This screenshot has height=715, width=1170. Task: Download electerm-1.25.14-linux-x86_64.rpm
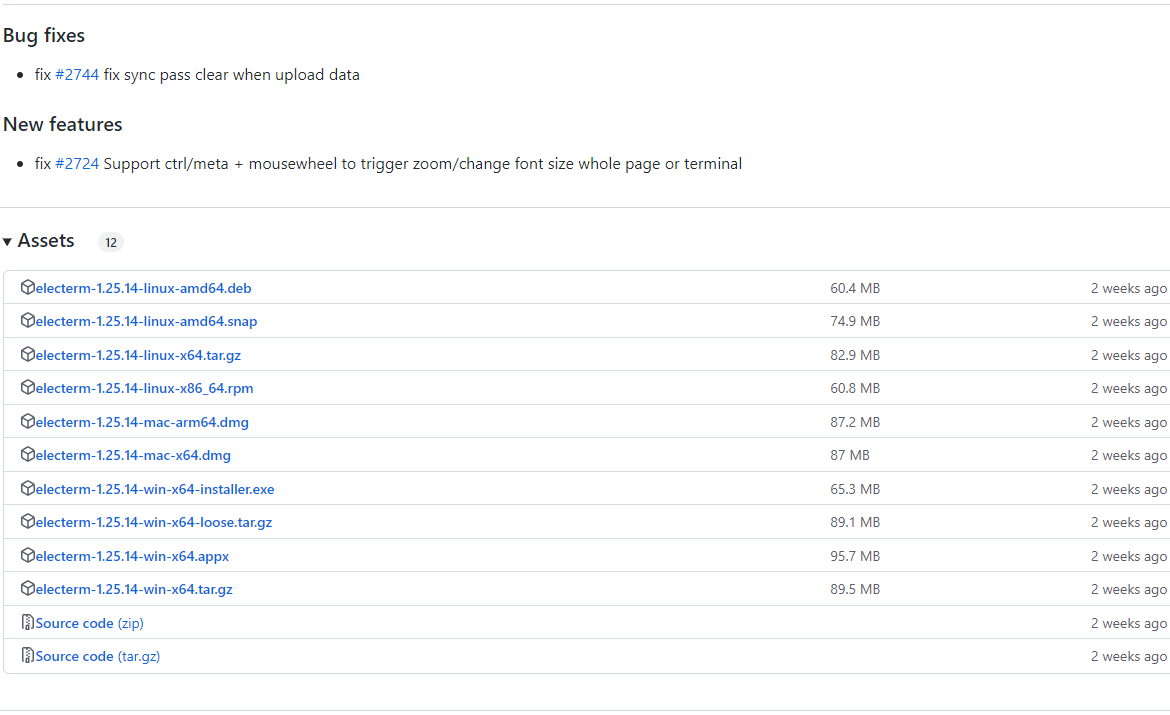[144, 389]
